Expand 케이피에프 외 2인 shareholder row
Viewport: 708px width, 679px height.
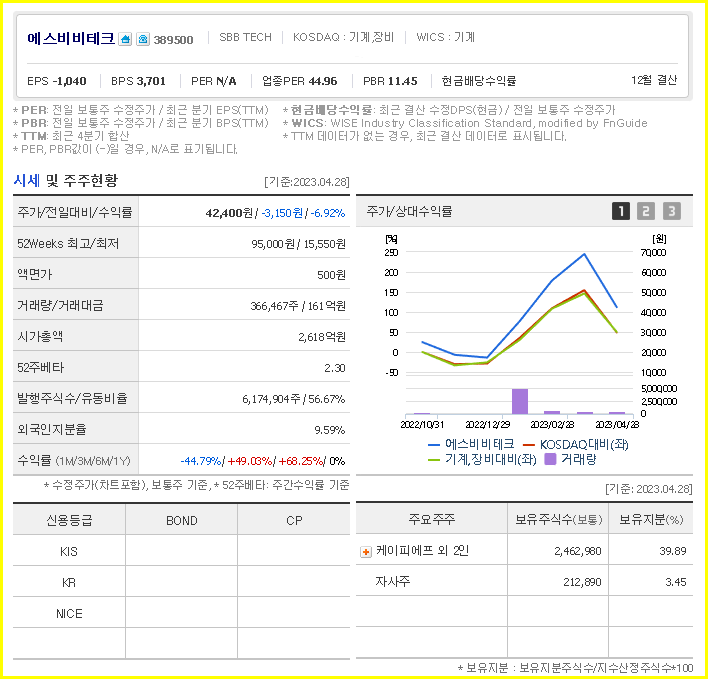pos(366,552)
